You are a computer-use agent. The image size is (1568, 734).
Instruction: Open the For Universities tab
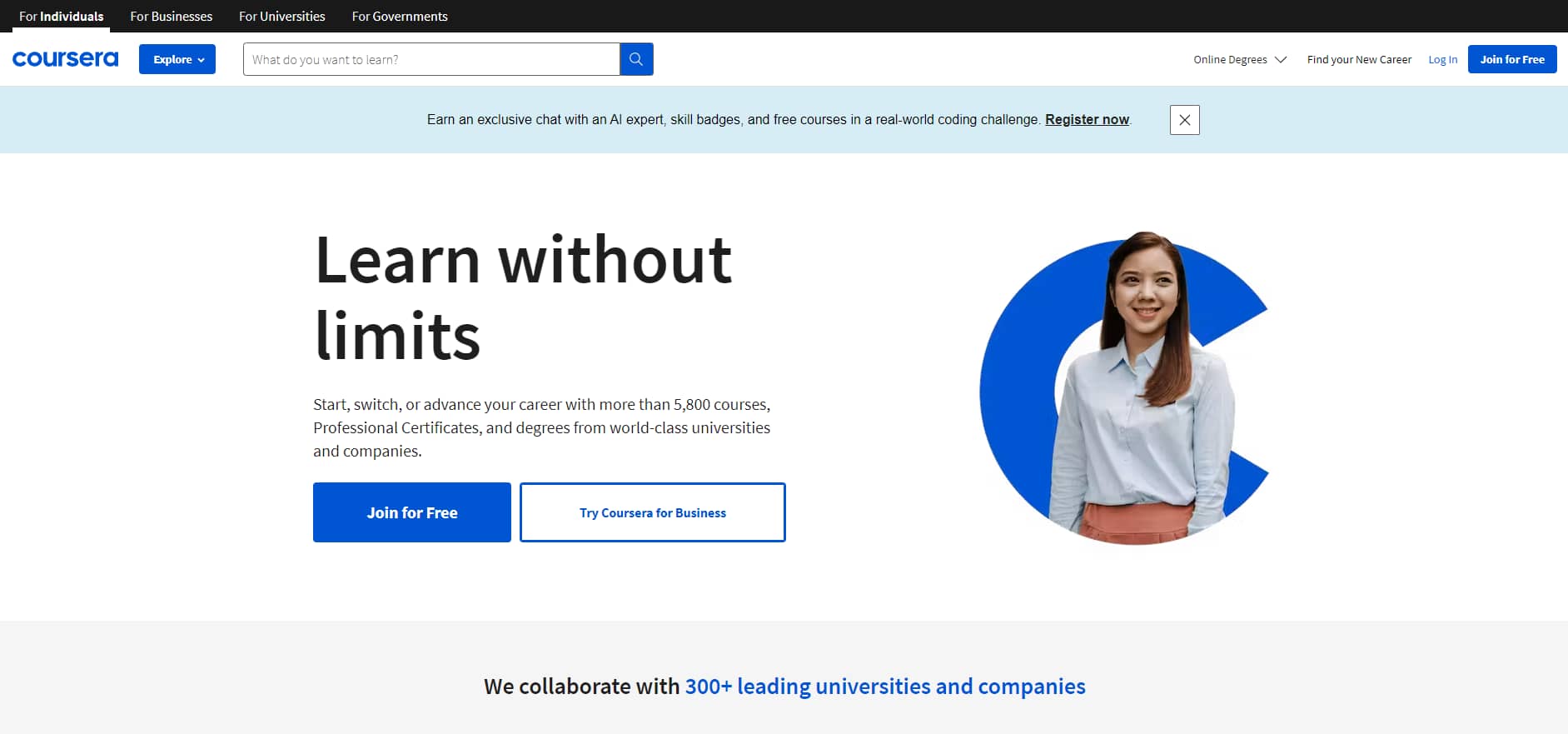[282, 16]
